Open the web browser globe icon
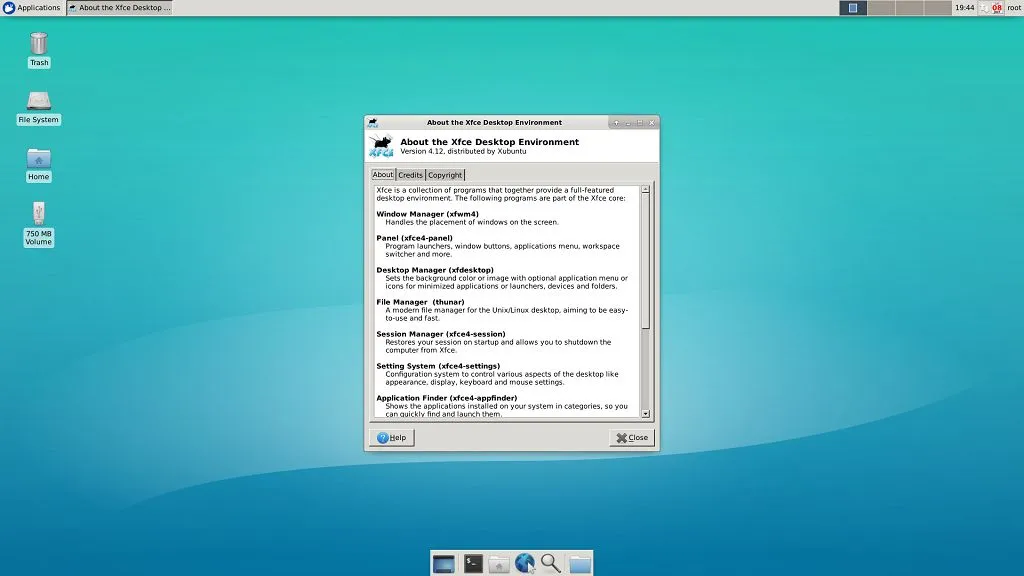The width and height of the screenshot is (1024, 576). [525, 564]
